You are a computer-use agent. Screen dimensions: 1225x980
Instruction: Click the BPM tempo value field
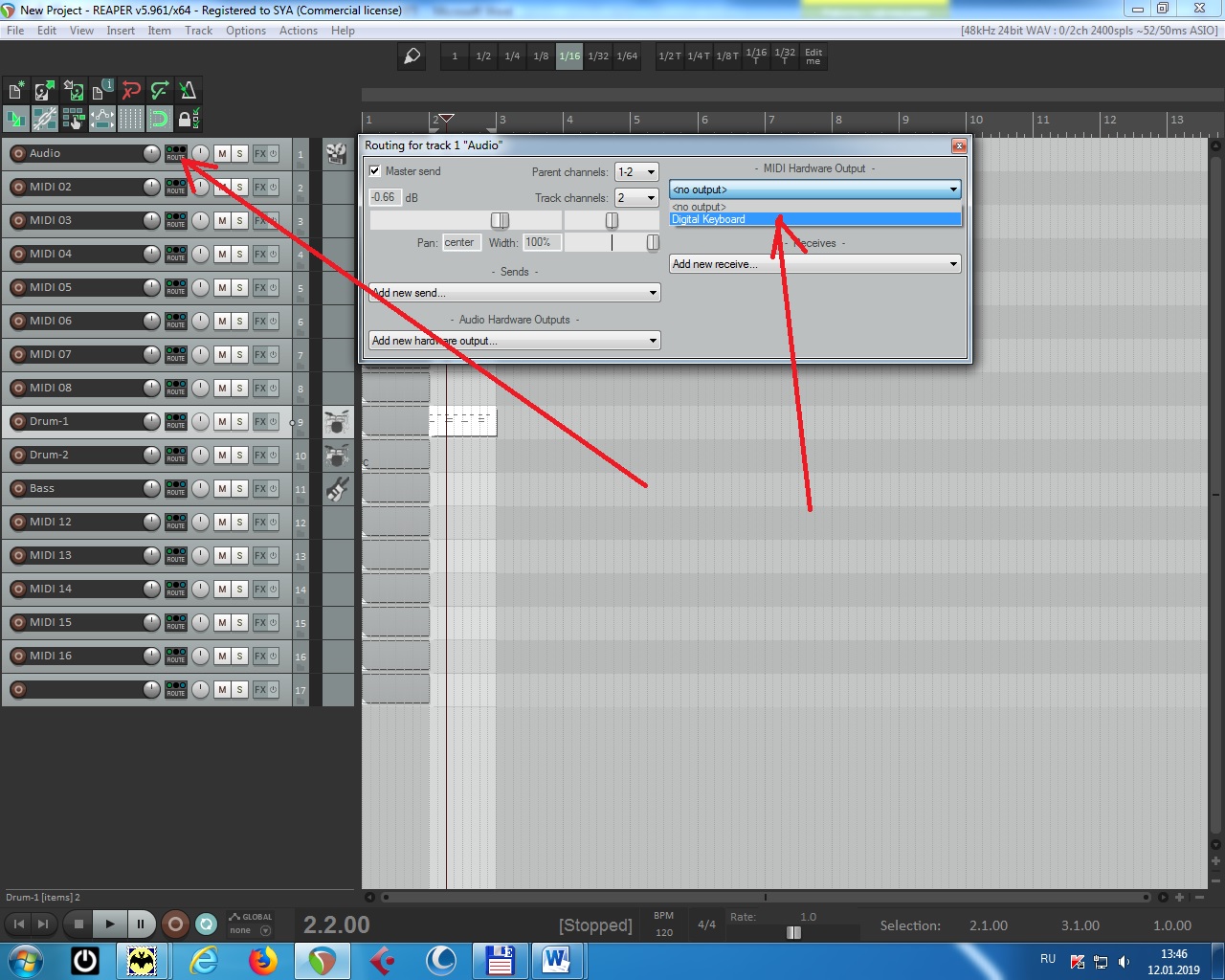(664, 932)
